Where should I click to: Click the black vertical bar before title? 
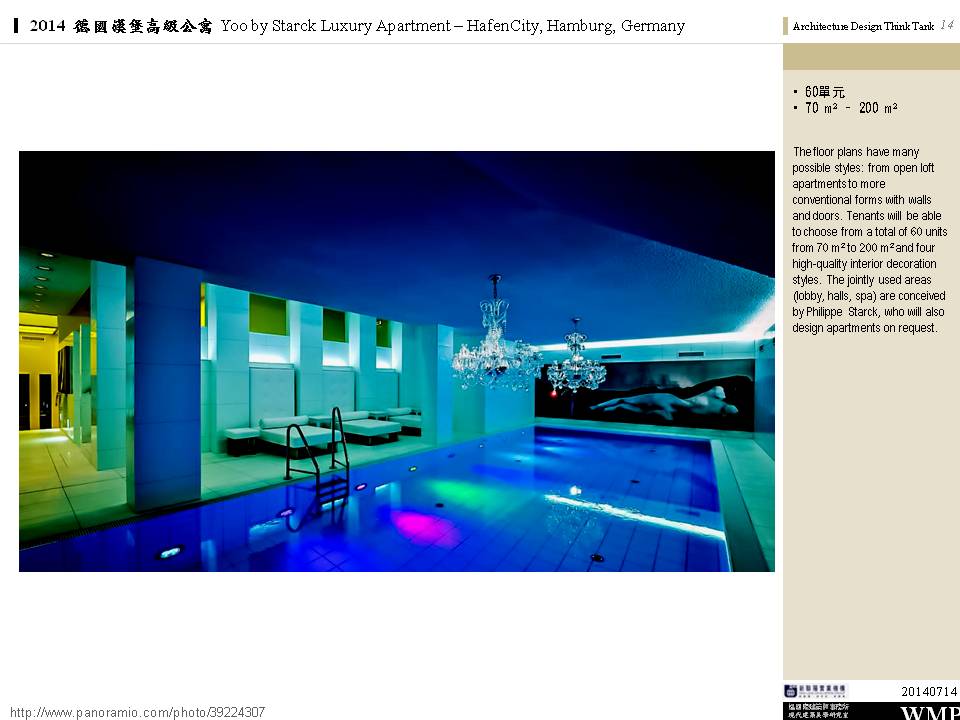17,26
